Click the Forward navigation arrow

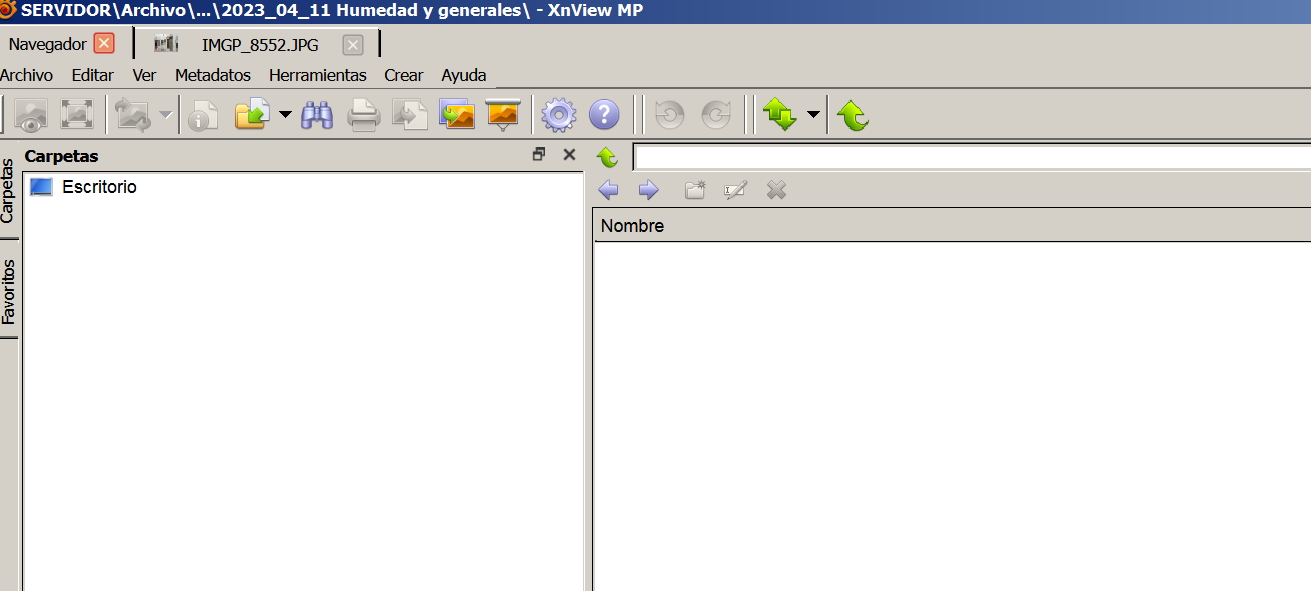click(648, 190)
